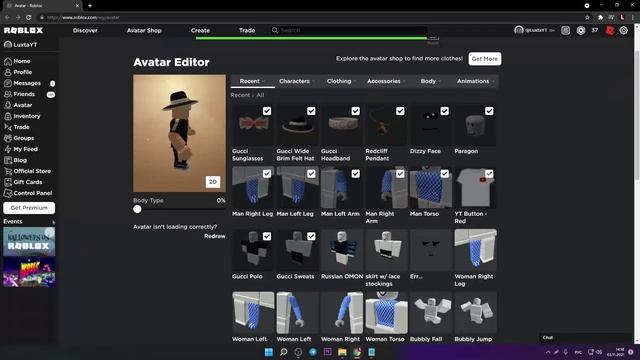Open Groups in the sidebar
Viewport: 640px width, 360px height.
coord(19,138)
